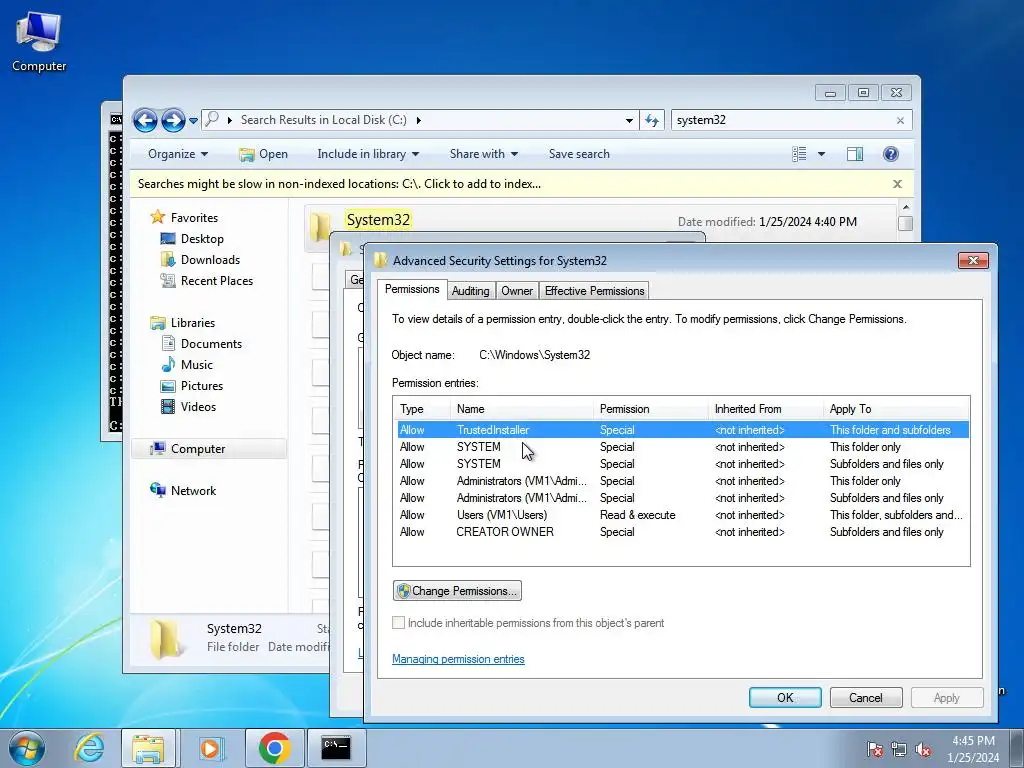
Task: Open network status tray icon
Action: click(899, 749)
